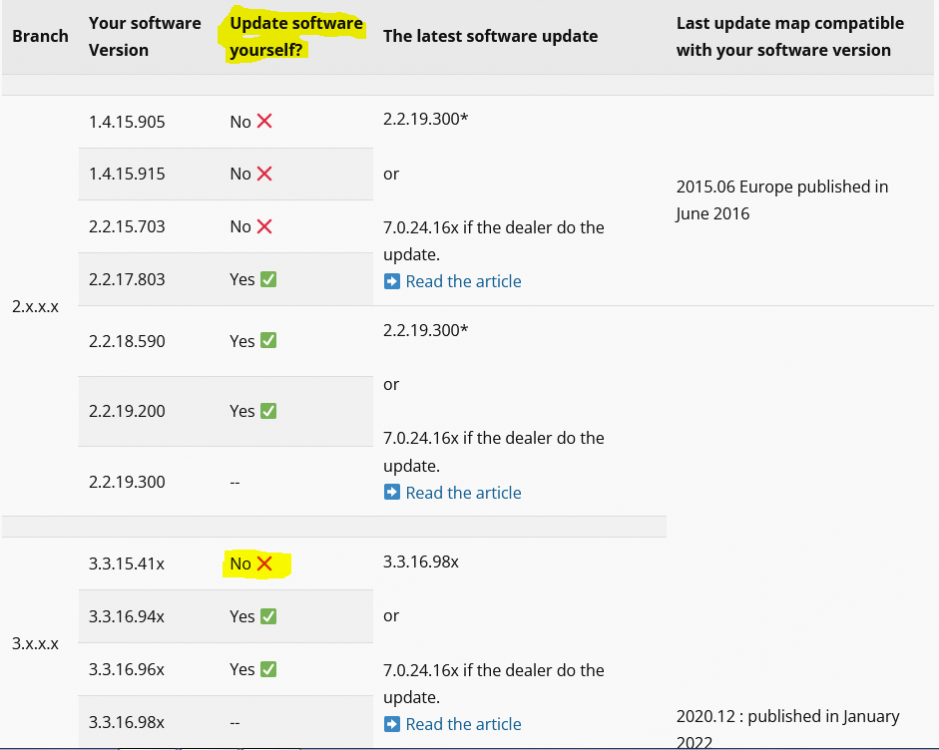Click the 2015.06 Europe published in June 2016 text

(x=782, y=200)
